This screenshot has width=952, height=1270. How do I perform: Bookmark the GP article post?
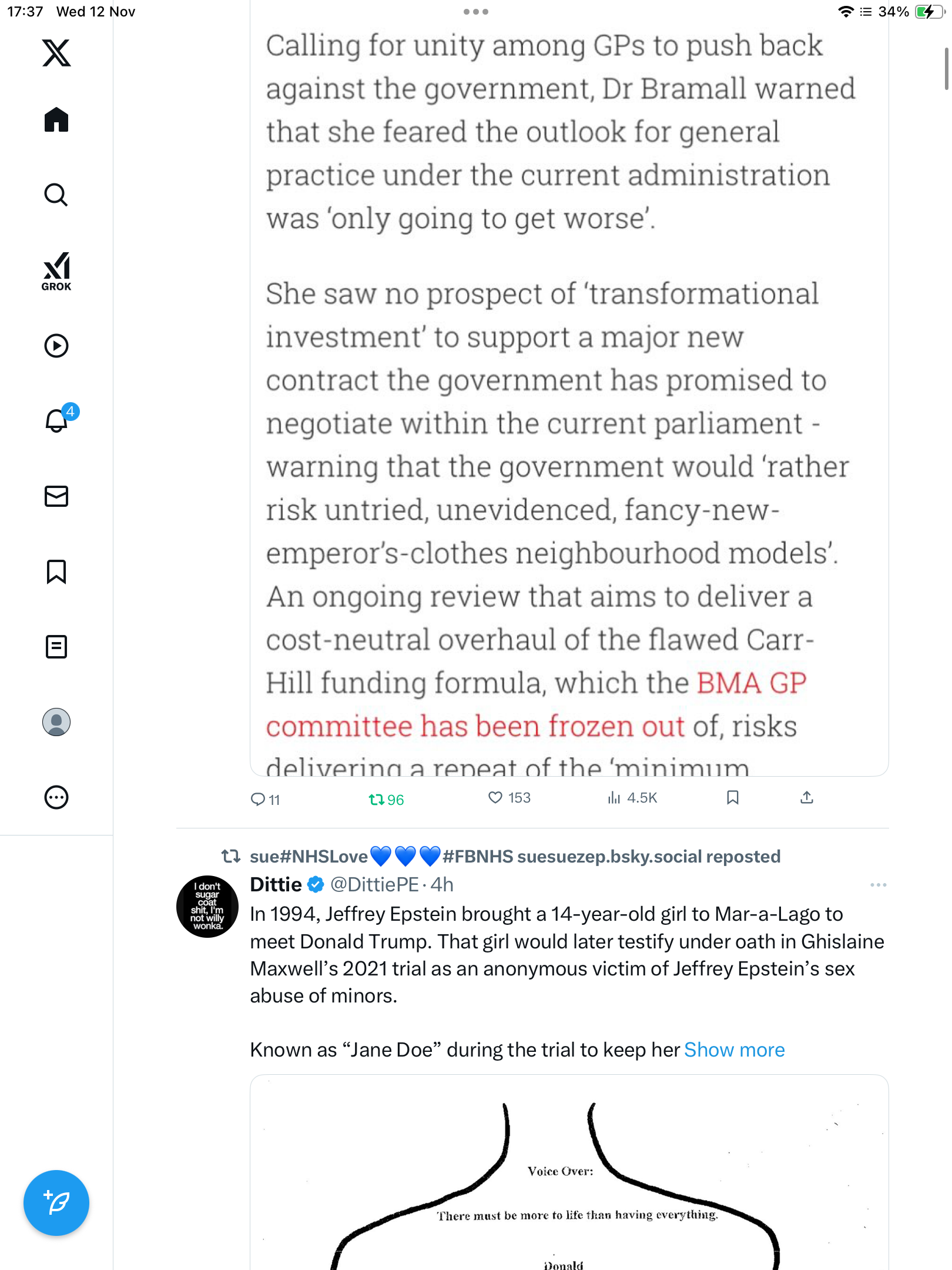(x=732, y=798)
